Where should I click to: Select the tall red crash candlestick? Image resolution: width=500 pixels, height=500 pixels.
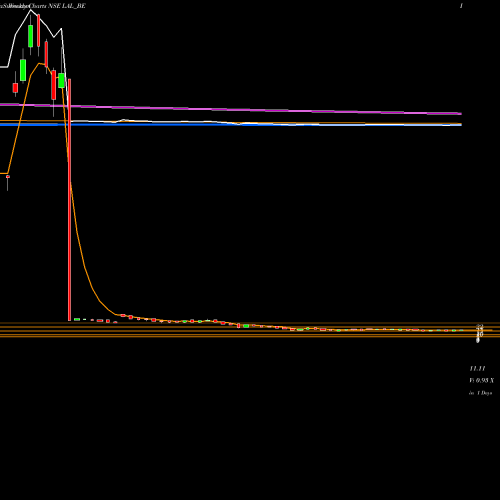click(69, 200)
